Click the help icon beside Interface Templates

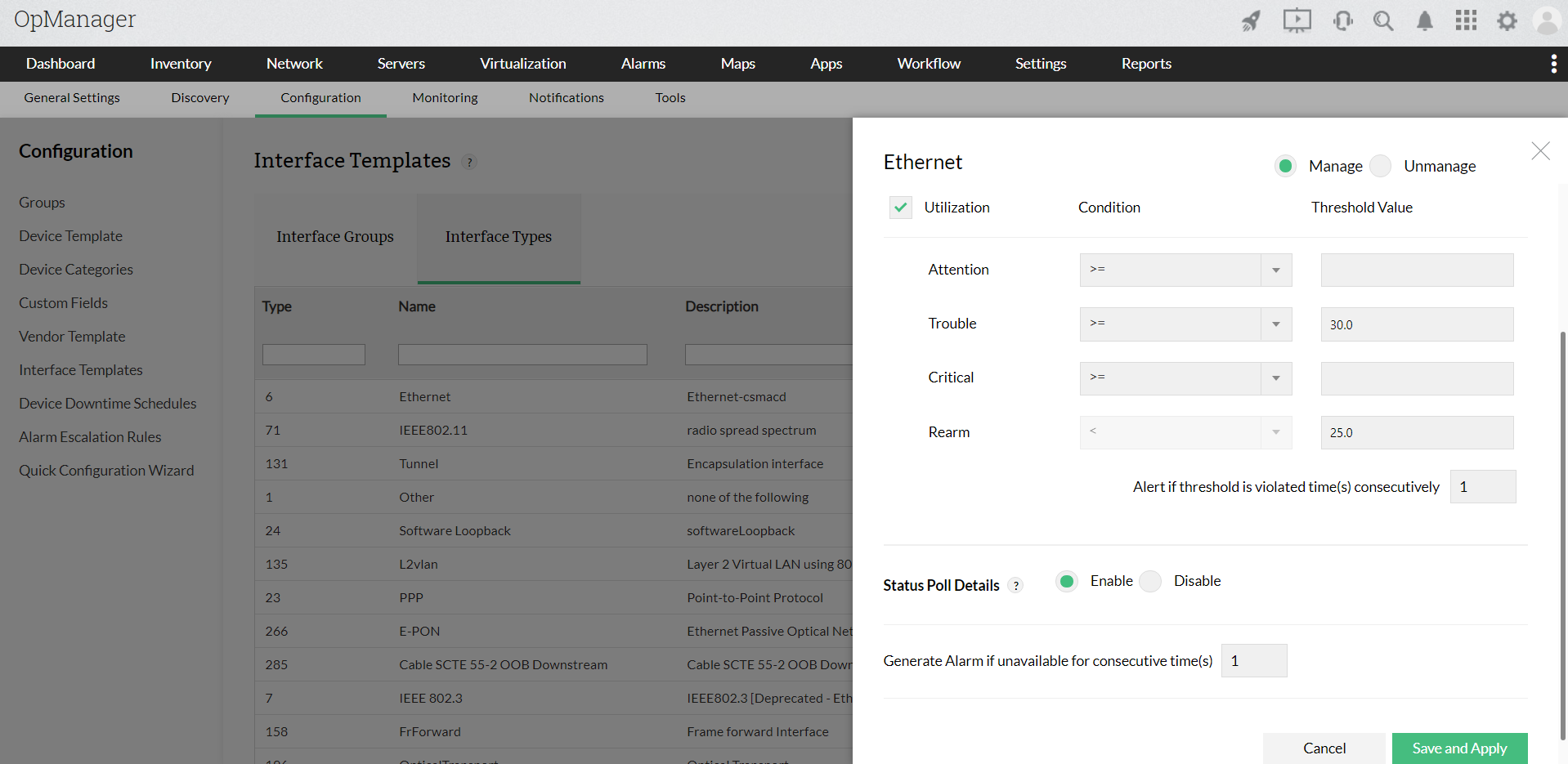(x=468, y=163)
